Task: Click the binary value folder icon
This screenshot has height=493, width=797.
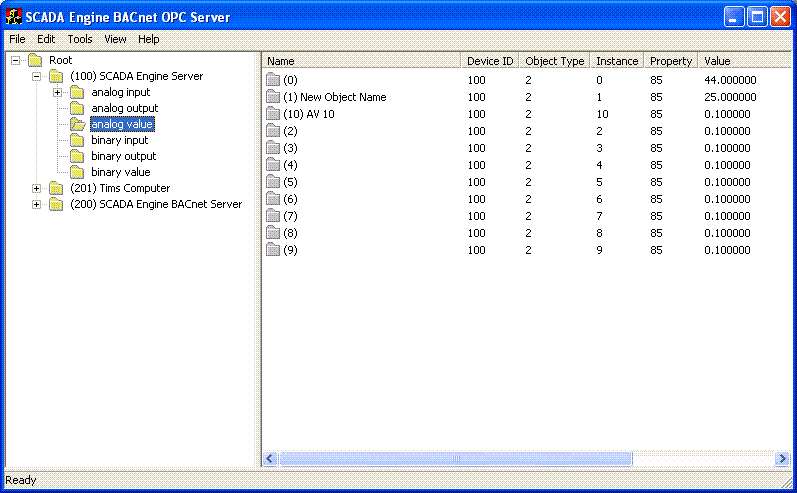Action: (77, 172)
